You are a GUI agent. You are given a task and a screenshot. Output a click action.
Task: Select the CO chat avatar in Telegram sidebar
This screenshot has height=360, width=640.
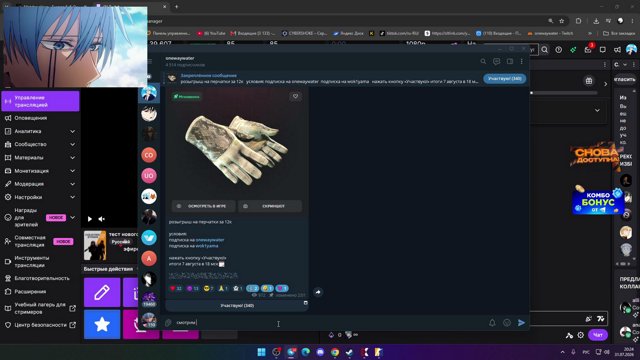[149, 155]
